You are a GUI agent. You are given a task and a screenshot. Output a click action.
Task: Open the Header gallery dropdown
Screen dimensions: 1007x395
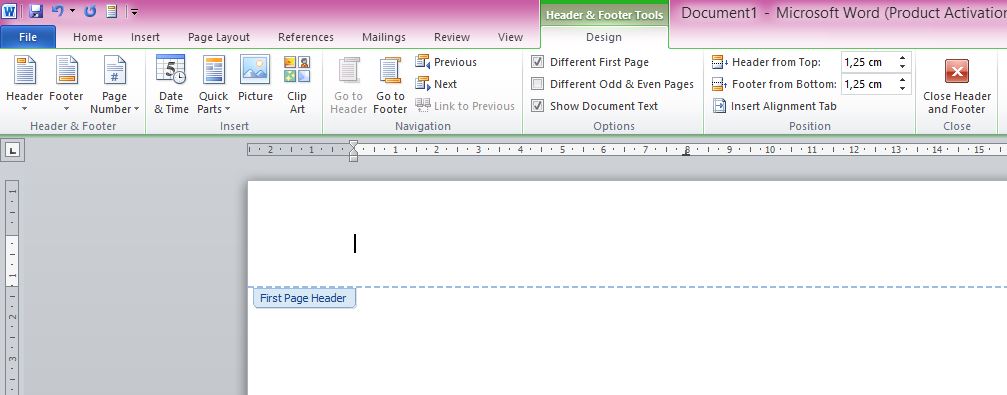click(24, 84)
